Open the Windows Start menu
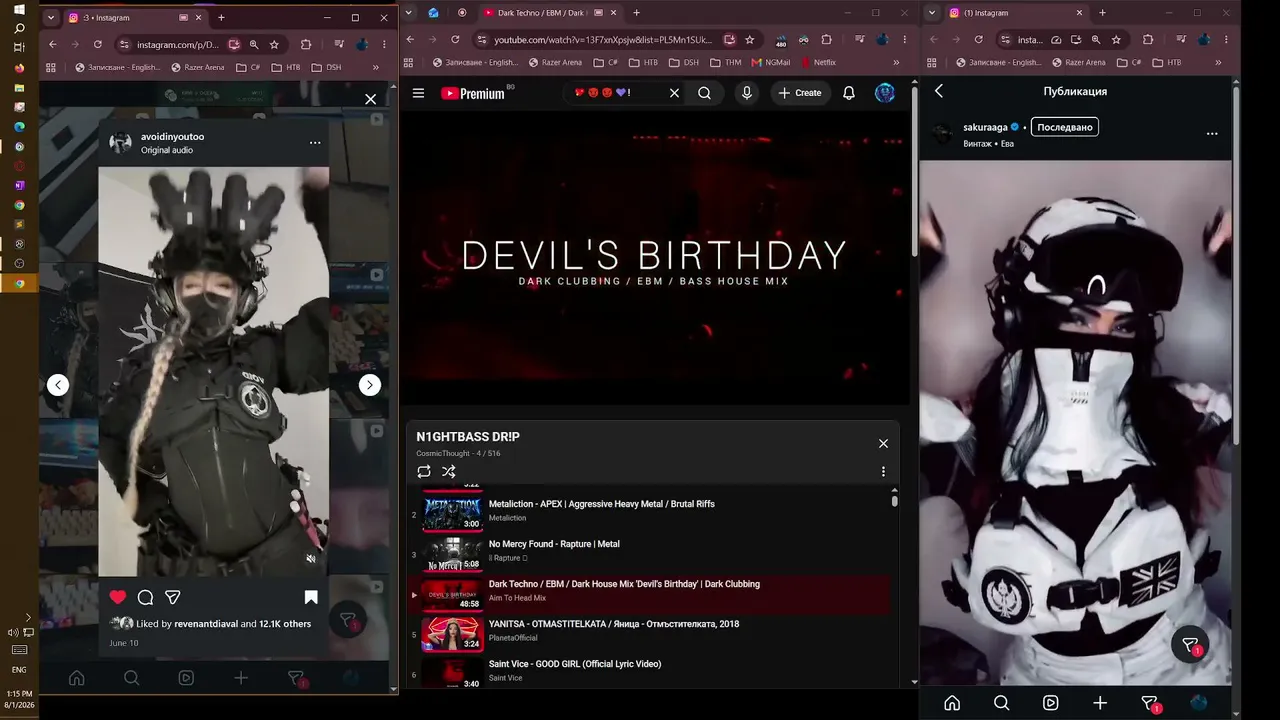This screenshot has width=1280, height=720. [19, 9]
